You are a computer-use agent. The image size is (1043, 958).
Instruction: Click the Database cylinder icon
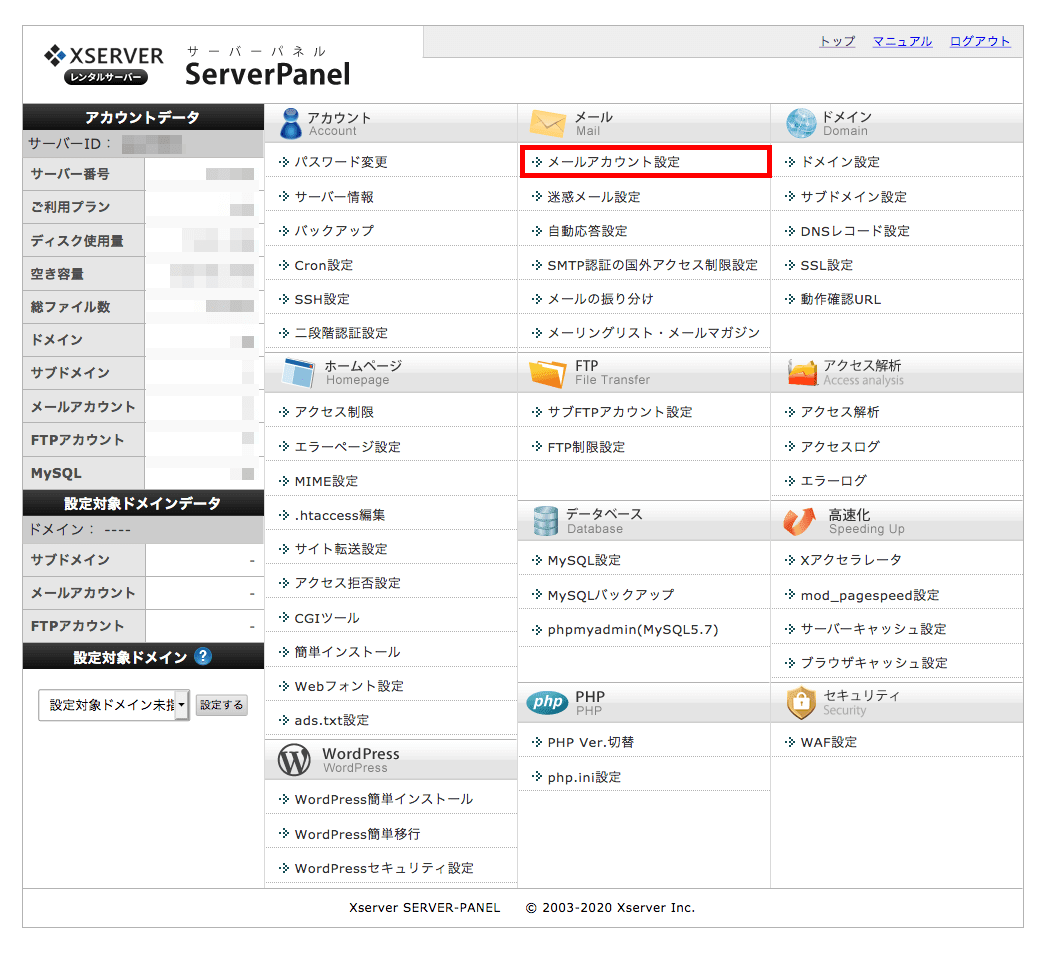[x=546, y=521]
